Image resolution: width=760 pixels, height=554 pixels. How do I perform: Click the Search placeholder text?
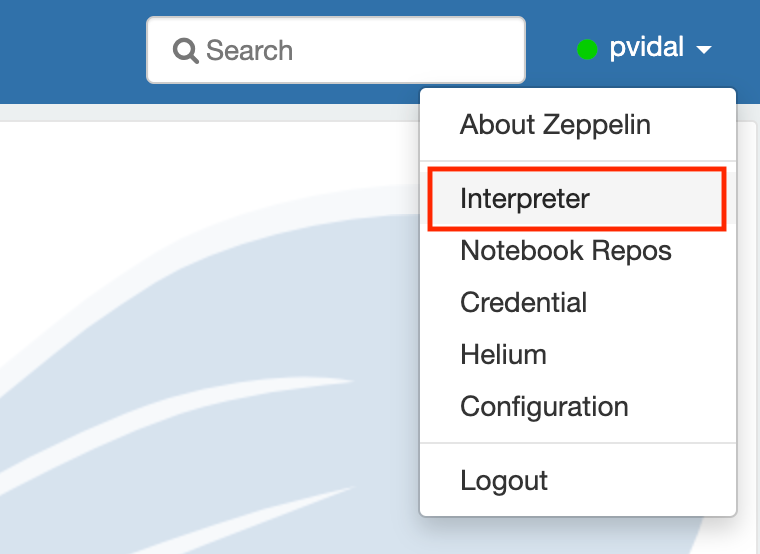pos(250,50)
